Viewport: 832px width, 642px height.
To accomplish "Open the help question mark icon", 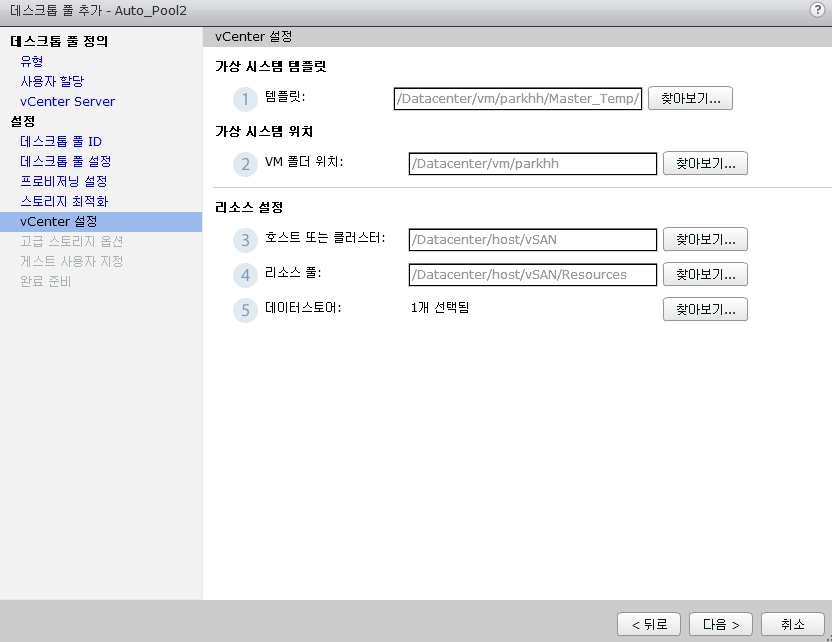I will 817,10.
